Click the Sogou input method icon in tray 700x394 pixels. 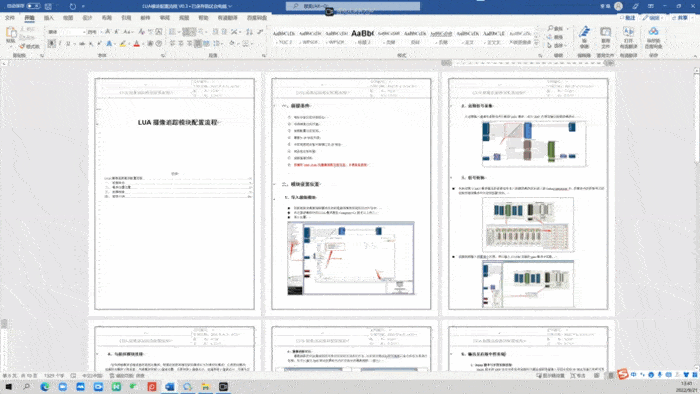coord(623,375)
